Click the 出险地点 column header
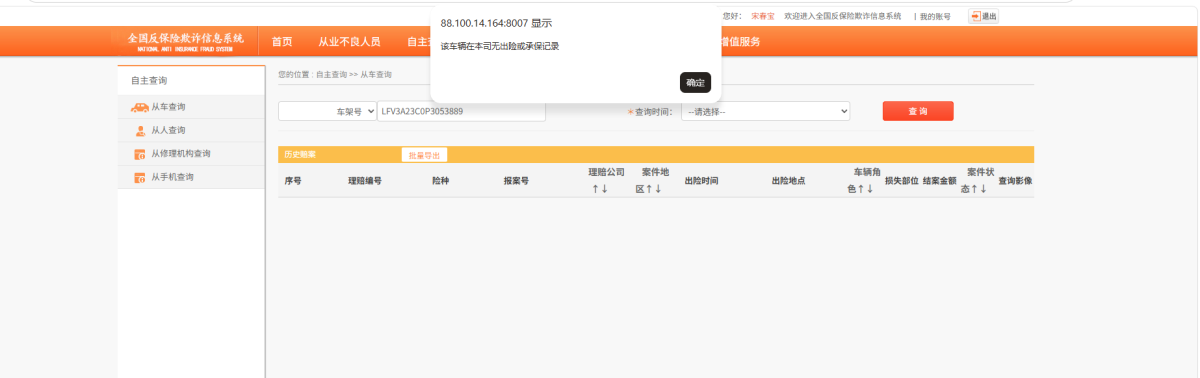Image resolution: width=1200 pixels, height=378 pixels. (x=789, y=181)
